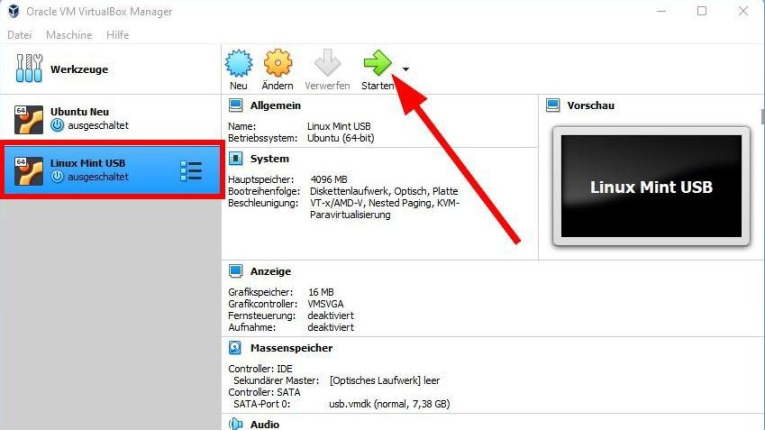The width and height of the screenshot is (765, 431).
Task: Click the name value 'Linux Mint USB'
Action: pos(339,126)
